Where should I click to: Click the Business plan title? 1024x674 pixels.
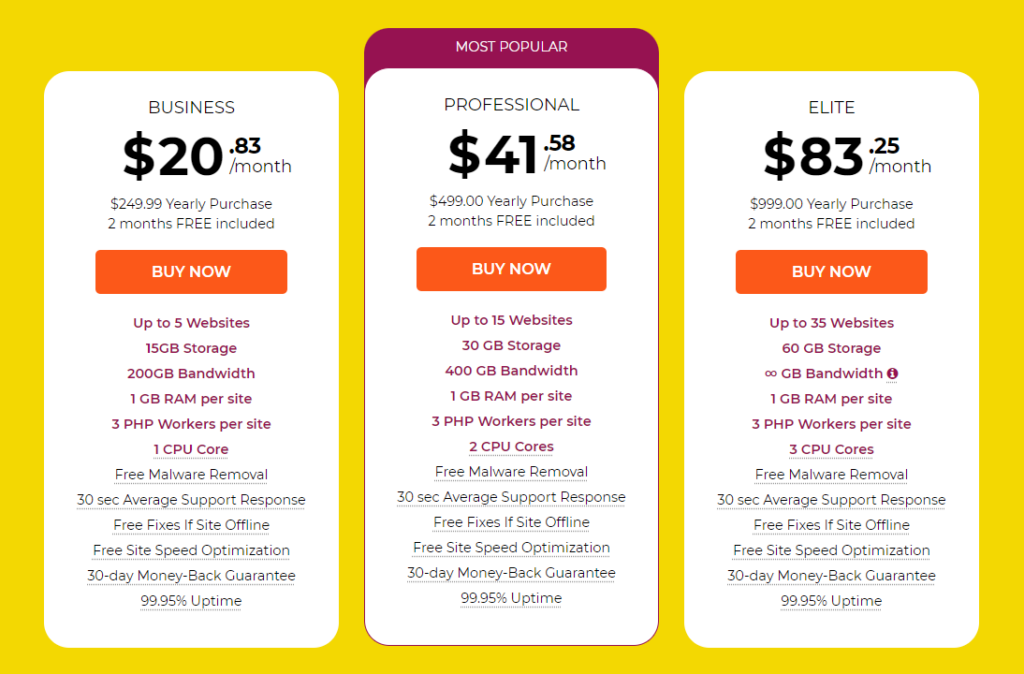click(x=191, y=107)
